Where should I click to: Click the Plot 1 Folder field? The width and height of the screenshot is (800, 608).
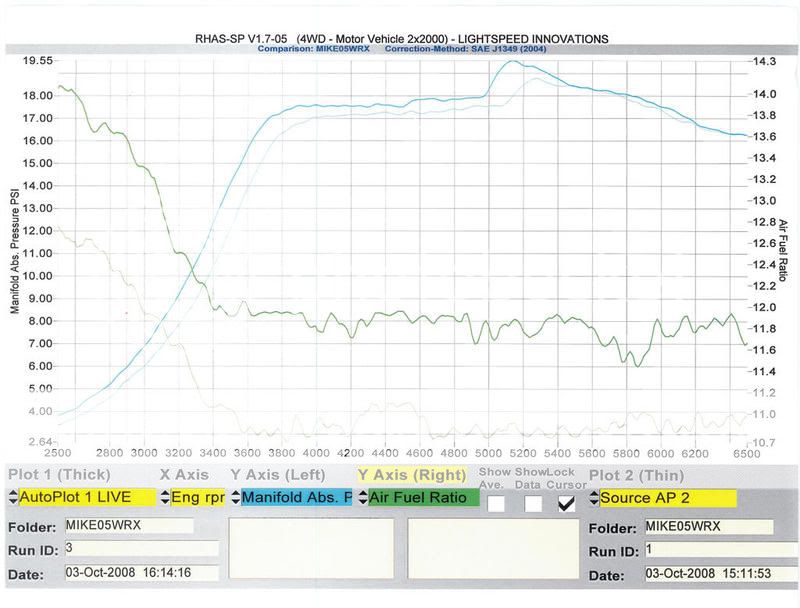[x=127, y=526]
